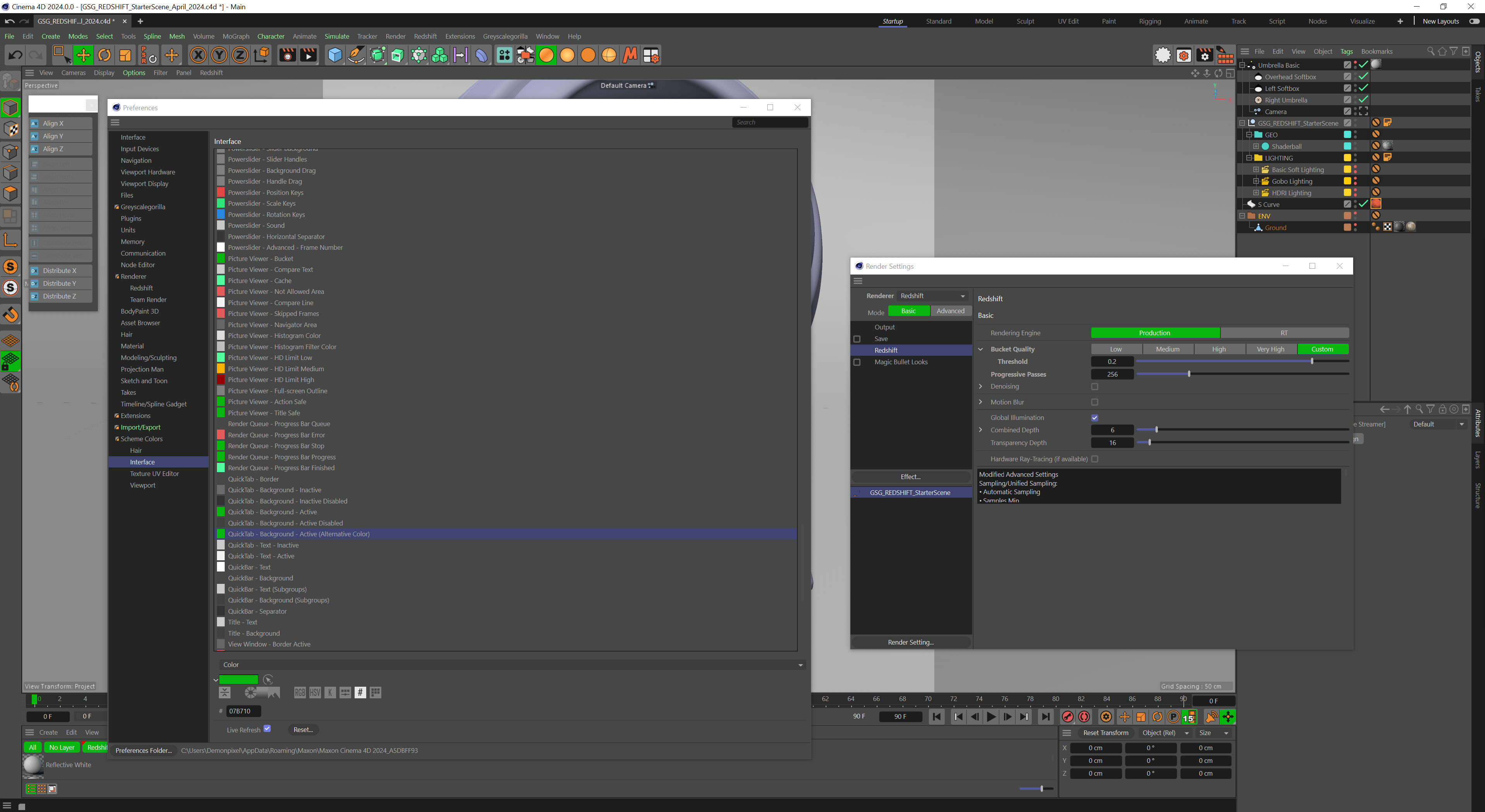The width and height of the screenshot is (1485, 812).
Task: Click Render to Picture Viewer icon
Action: pyautogui.click(x=309, y=55)
